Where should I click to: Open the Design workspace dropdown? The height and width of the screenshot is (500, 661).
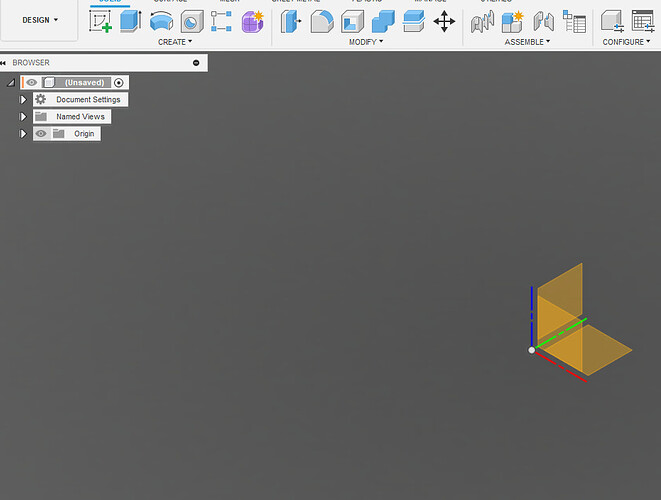pos(40,20)
